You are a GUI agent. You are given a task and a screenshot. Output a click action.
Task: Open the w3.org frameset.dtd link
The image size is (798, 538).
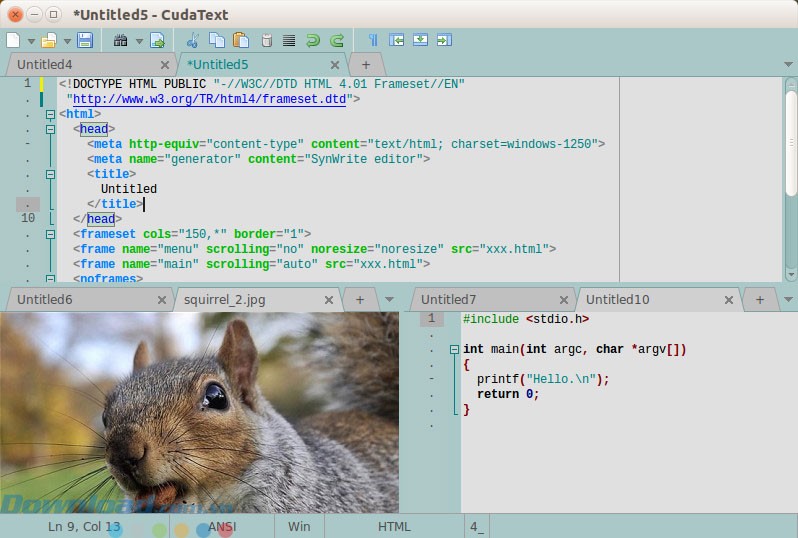210,100
